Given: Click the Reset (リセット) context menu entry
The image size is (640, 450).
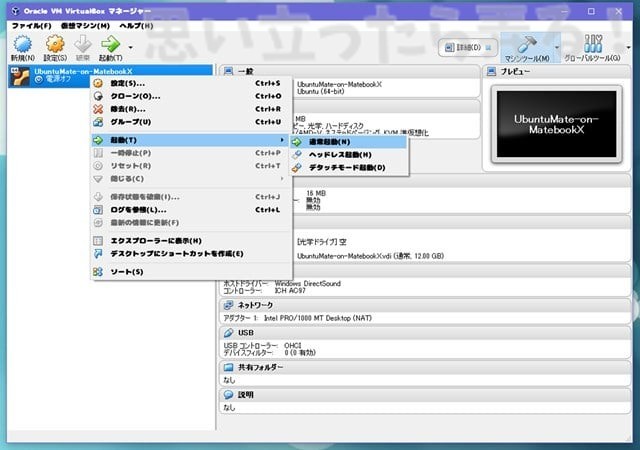Looking at the screenshot, I should [x=191, y=166].
